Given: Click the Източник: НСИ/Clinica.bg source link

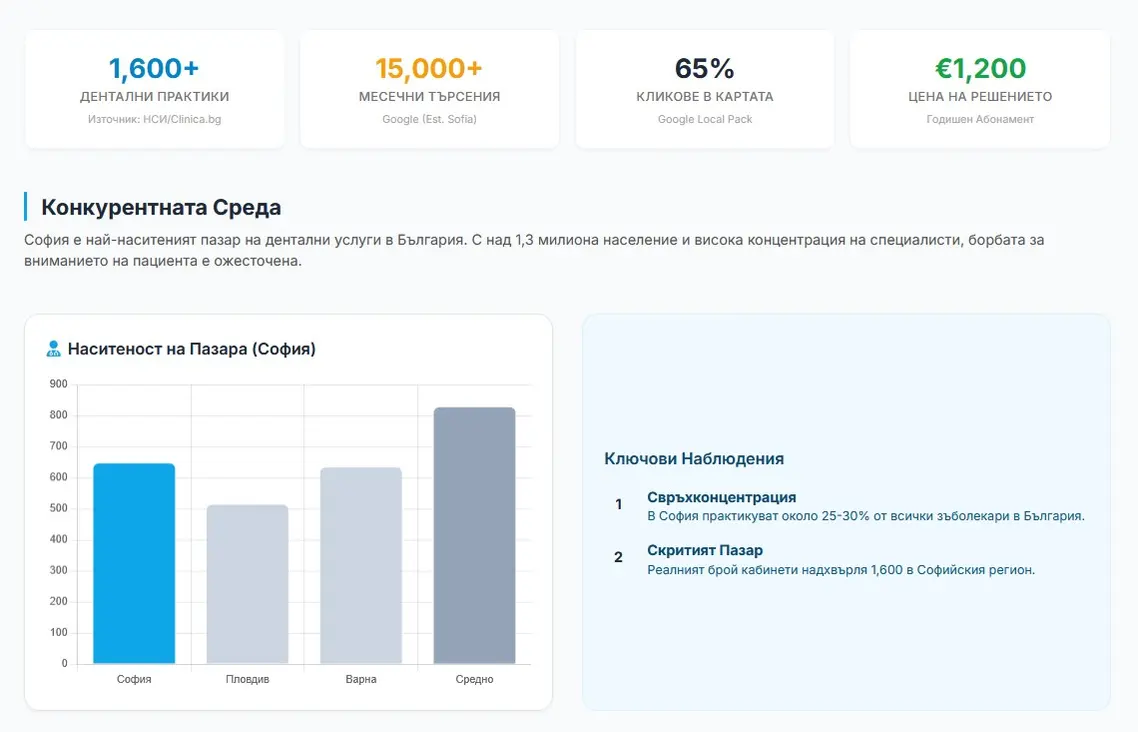Looking at the screenshot, I should (x=154, y=119).
